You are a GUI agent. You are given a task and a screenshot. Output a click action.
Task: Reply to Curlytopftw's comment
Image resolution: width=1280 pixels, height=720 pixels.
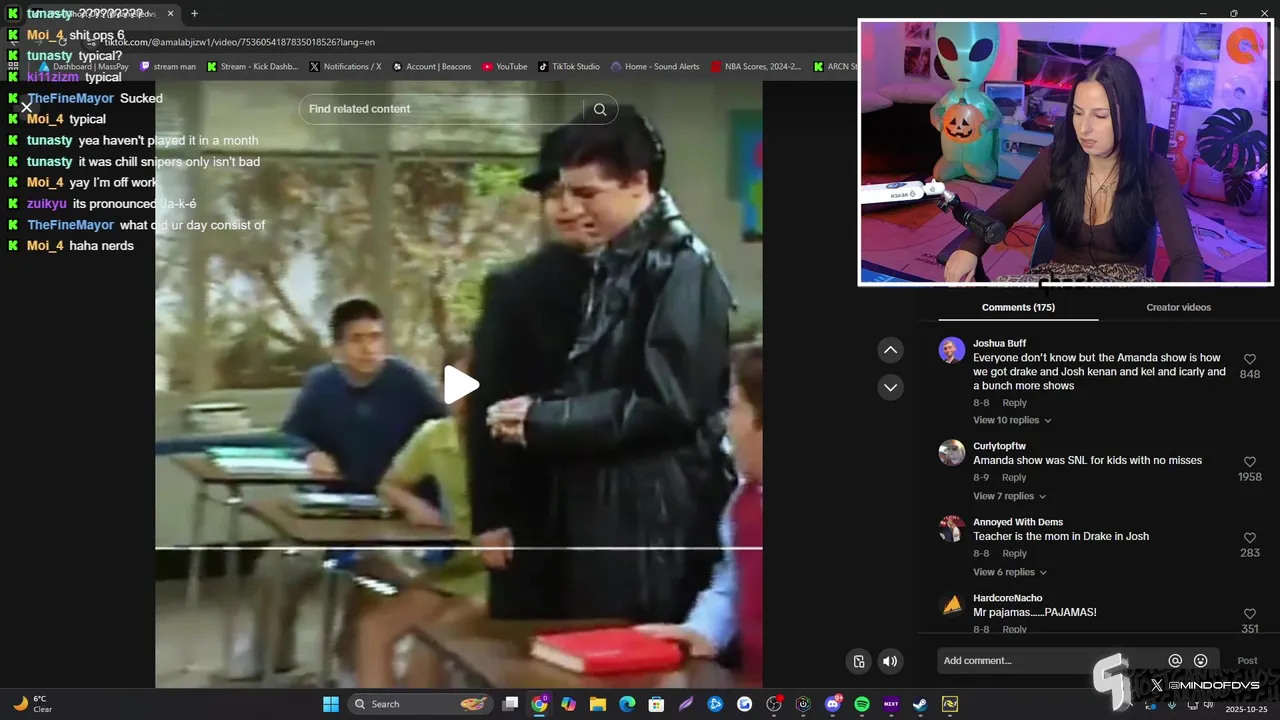1014,478
